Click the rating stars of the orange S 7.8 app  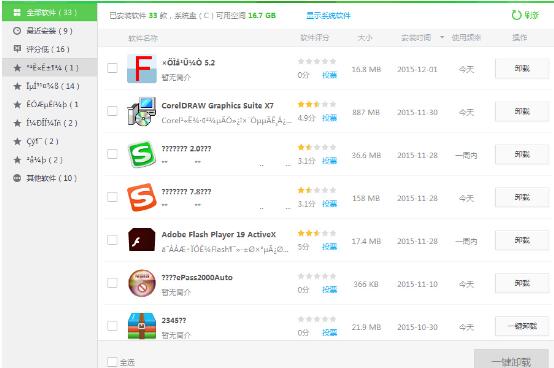click(317, 190)
